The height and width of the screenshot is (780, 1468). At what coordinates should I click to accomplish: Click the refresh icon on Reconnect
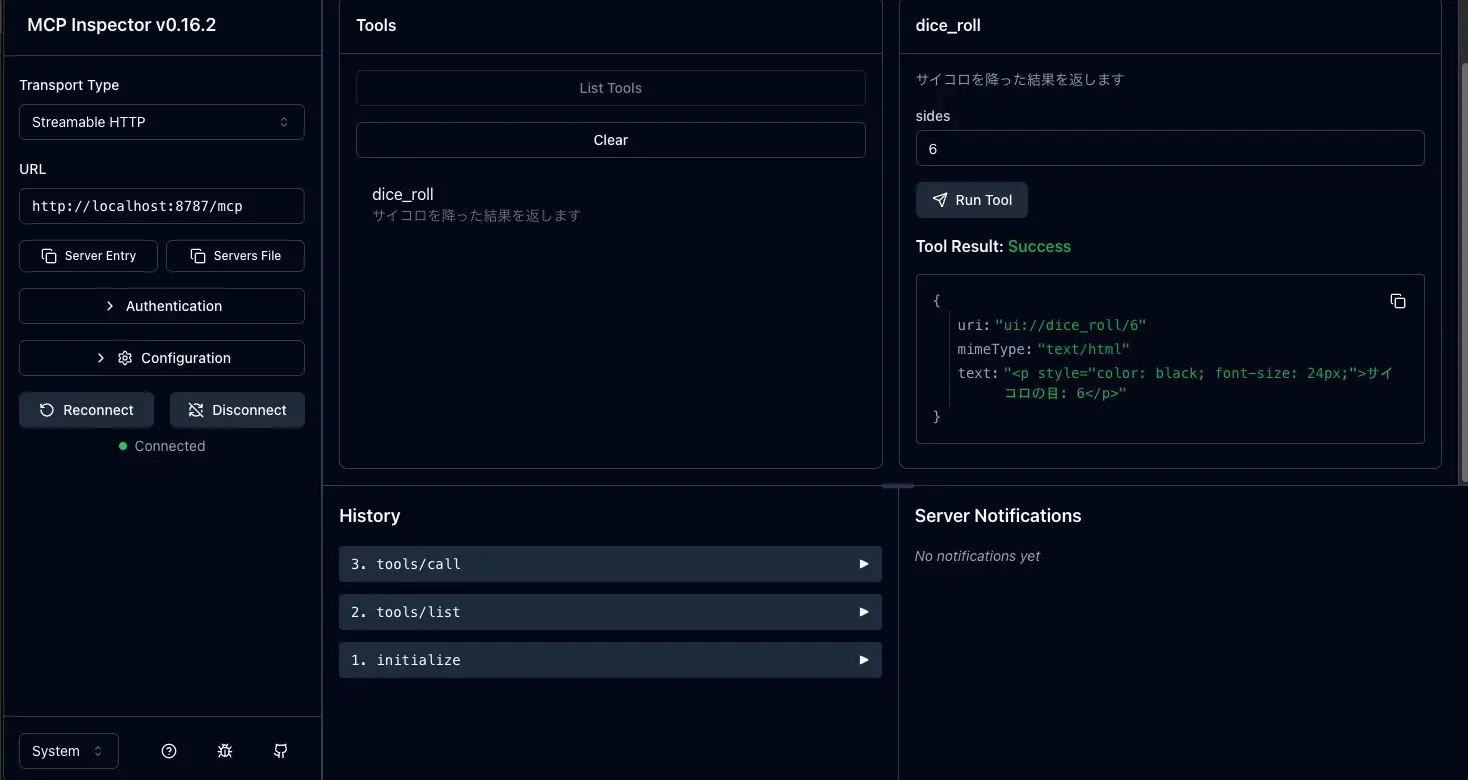47,410
